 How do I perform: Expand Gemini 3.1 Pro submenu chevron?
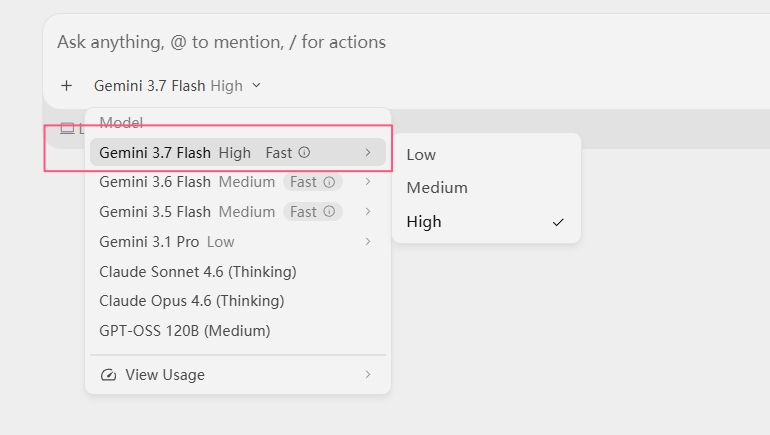pyautogui.click(x=368, y=242)
